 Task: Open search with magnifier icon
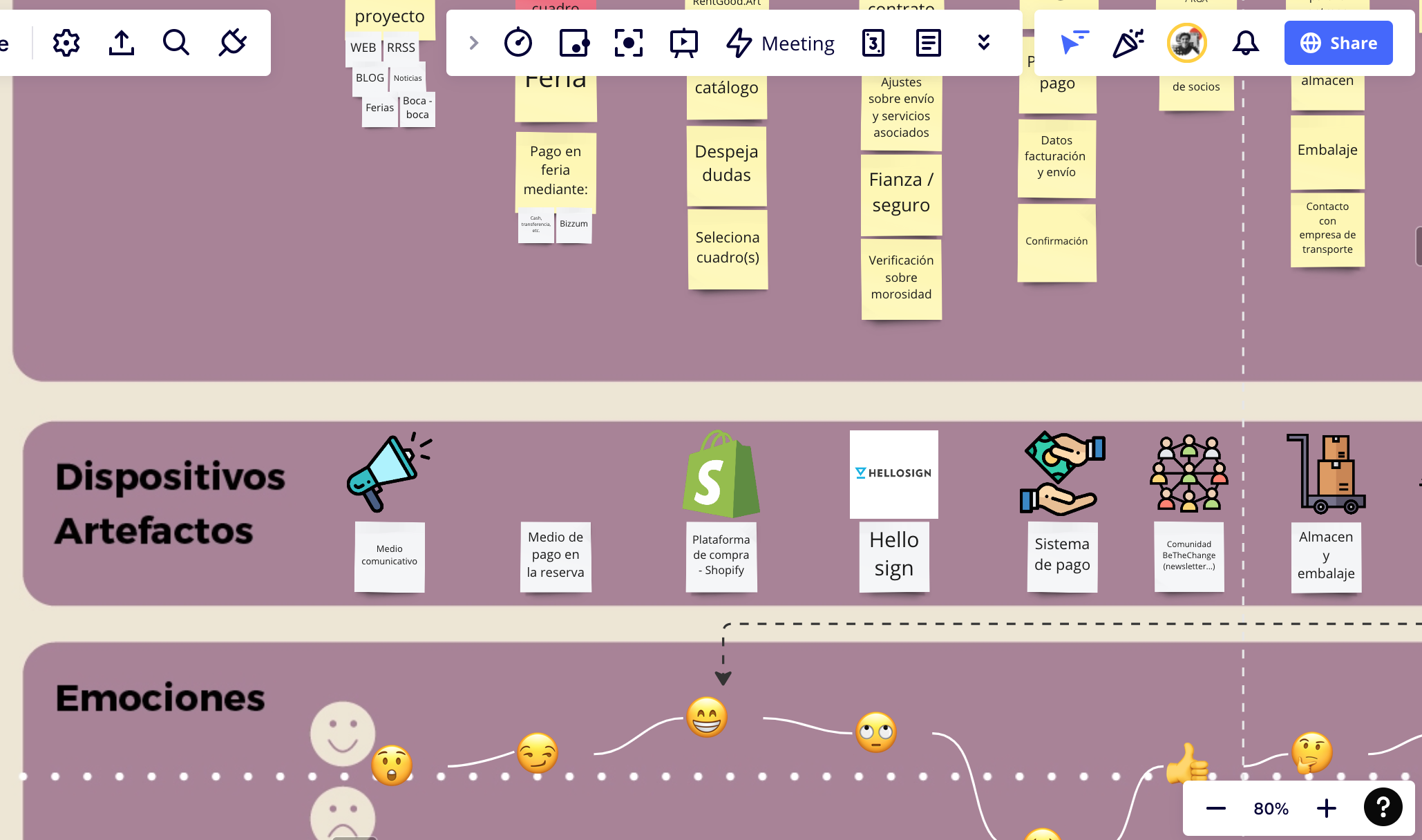click(x=176, y=43)
